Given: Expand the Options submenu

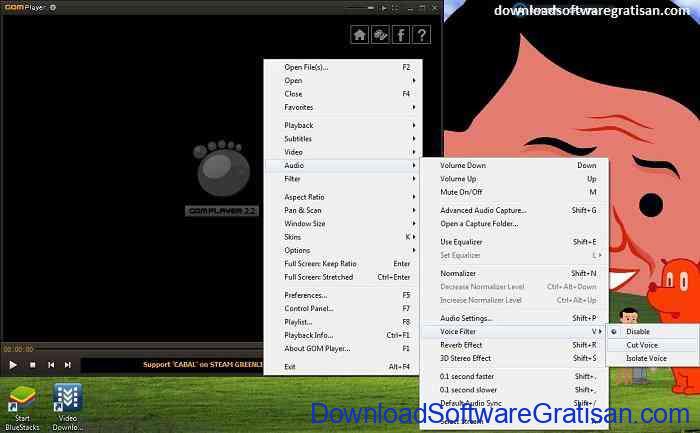Looking at the screenshot, I should point(342,250).
